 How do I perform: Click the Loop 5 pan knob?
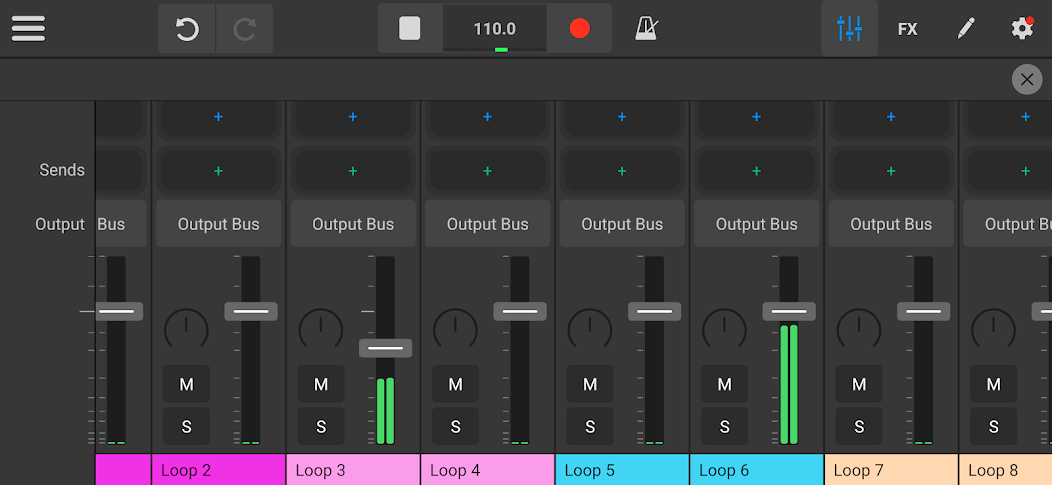590,329
